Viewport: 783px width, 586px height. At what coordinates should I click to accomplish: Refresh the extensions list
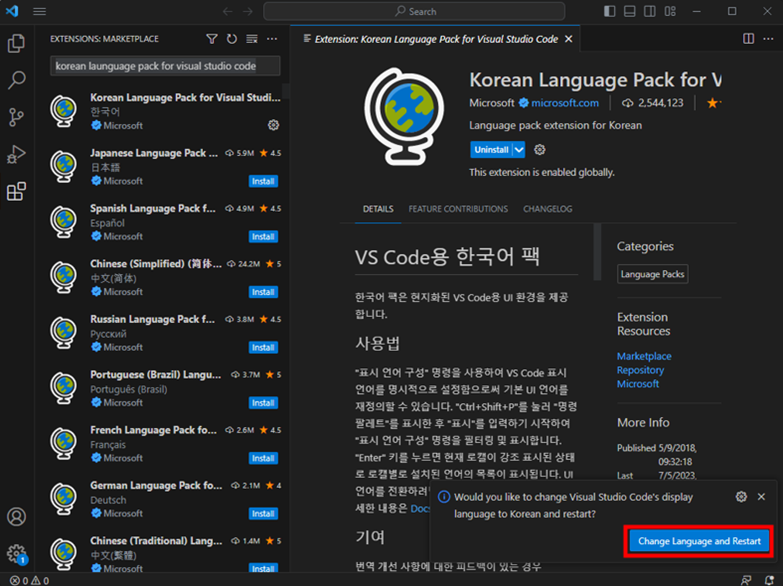click(232, 38)
